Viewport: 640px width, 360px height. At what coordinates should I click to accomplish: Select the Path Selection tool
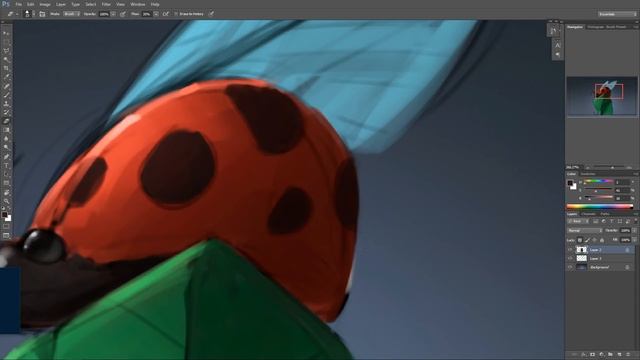6,174
